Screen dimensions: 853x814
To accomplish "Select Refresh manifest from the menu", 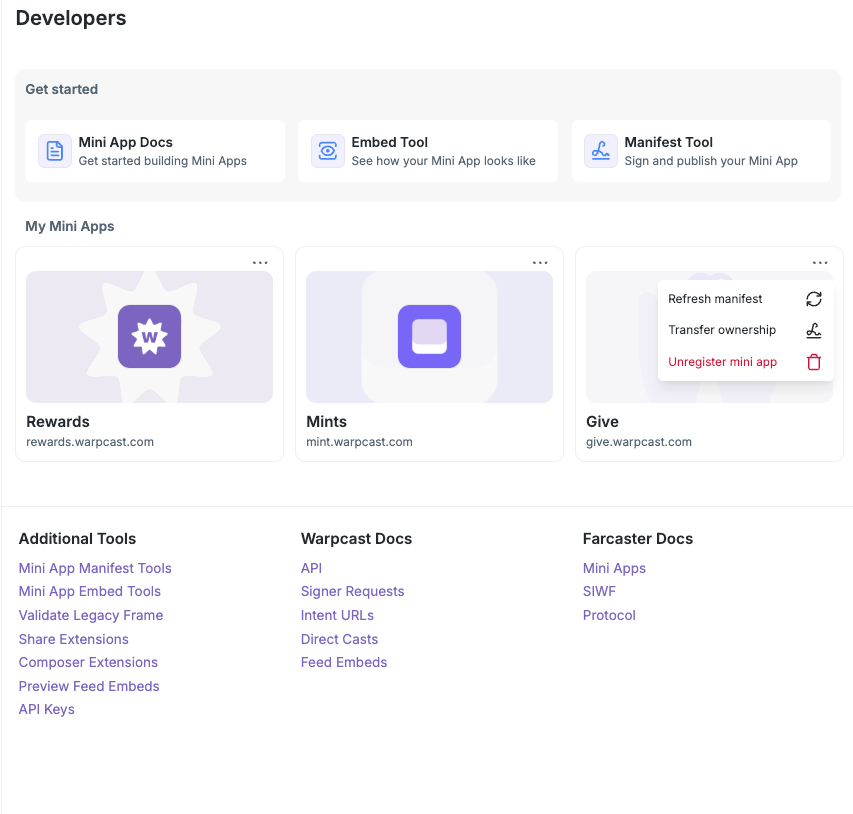I will [x=715, y=299].
